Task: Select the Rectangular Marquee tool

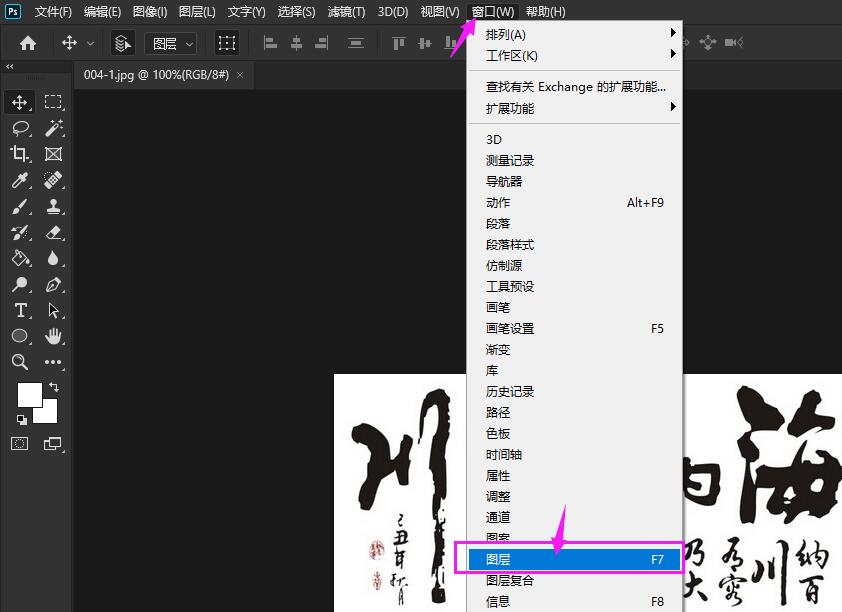Action: 53,102
